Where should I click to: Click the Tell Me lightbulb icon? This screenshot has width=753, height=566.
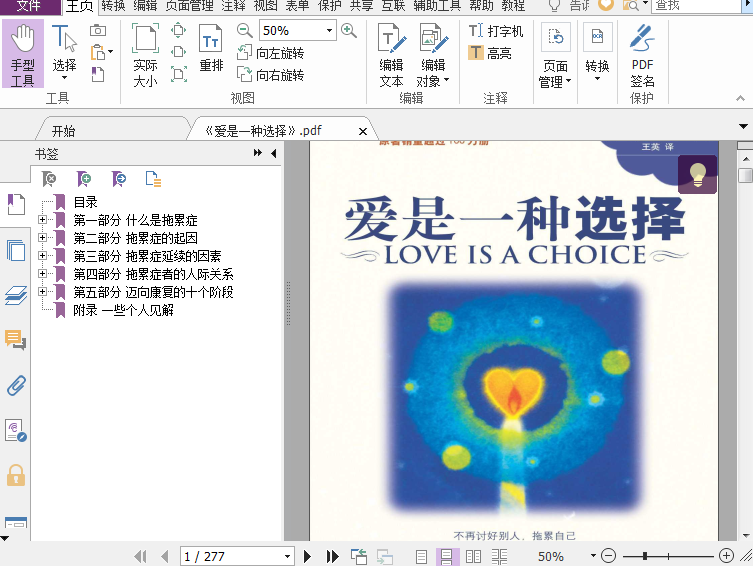pos(555,6)
